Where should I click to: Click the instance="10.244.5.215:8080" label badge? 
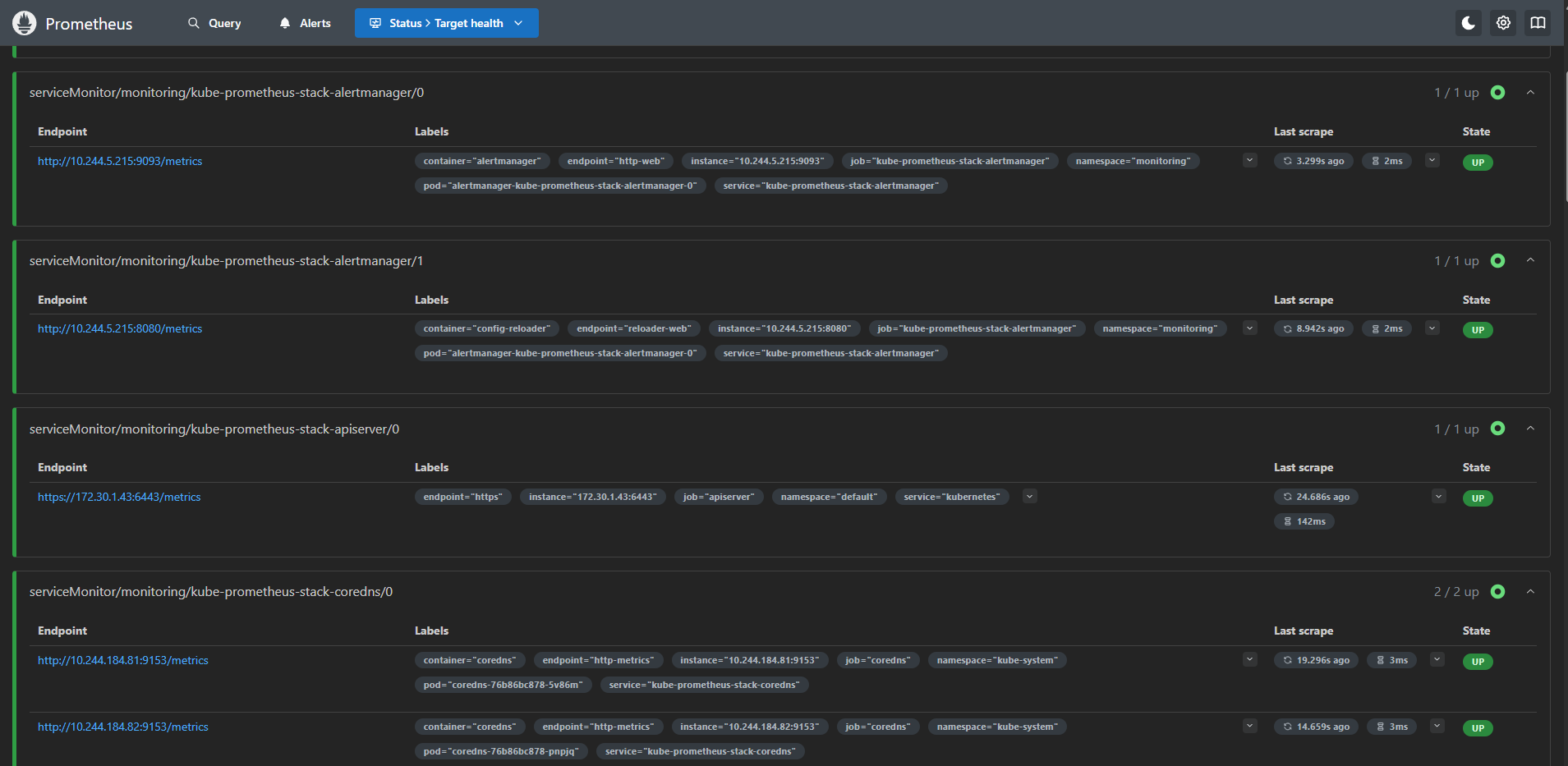tap(784, 328)
